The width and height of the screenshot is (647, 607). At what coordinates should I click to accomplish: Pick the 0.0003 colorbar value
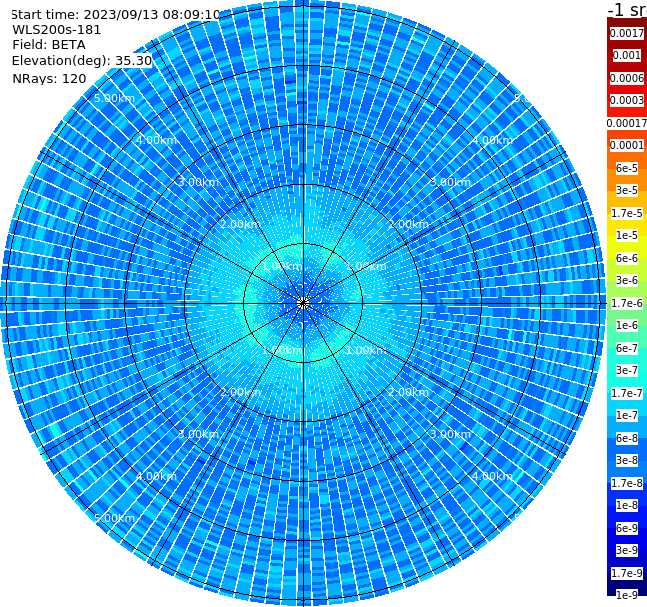(x=627, y=100)
